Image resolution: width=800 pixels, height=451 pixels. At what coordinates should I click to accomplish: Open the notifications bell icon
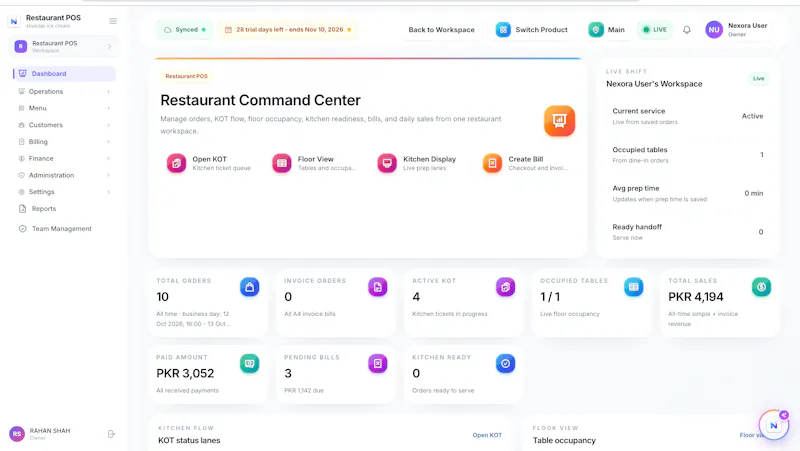[x=687, y=30]
